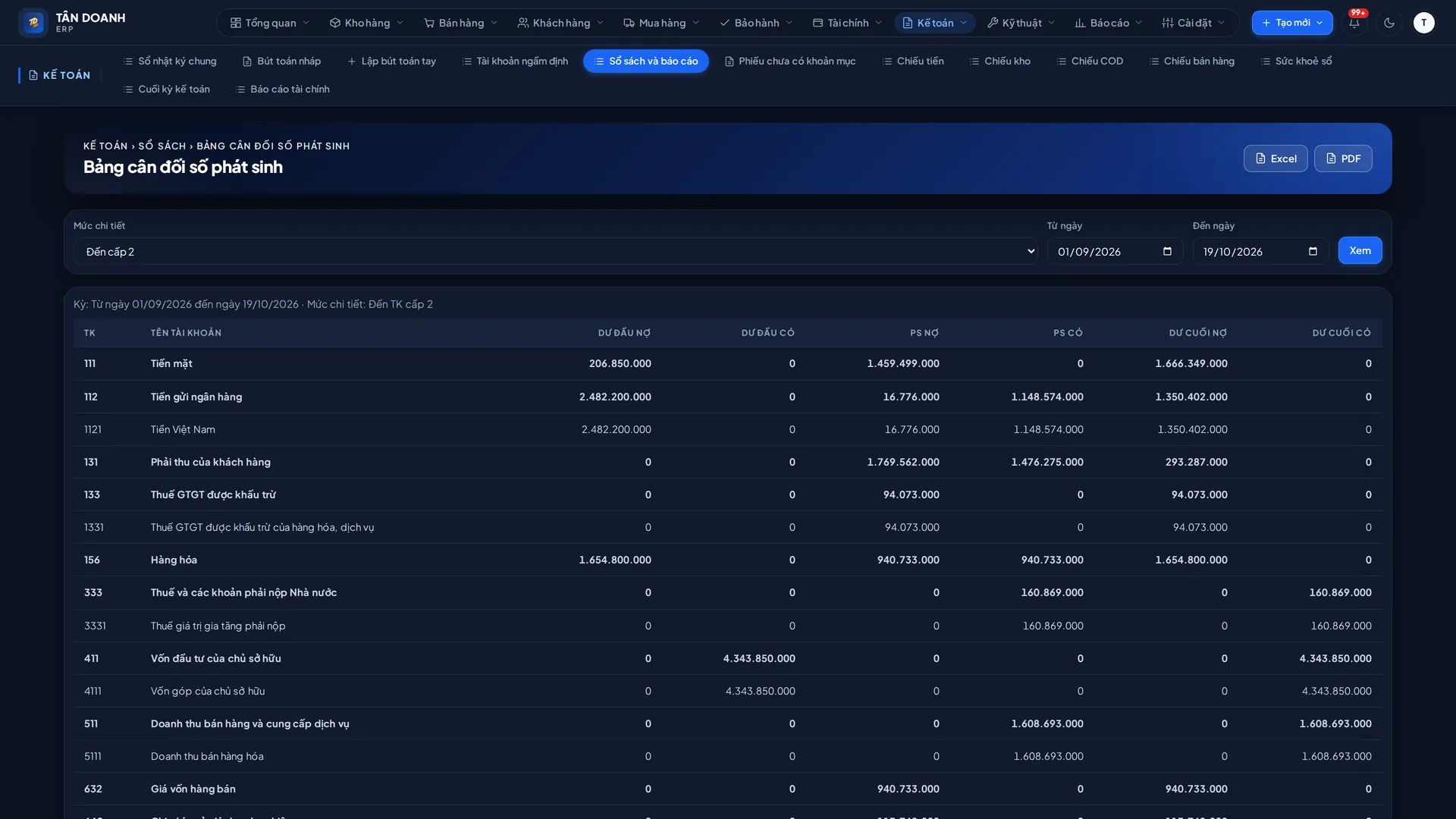This screenshot has height=819, width=1456.
Task: Expand the Tổng quan menu
Action: point(270,23)
